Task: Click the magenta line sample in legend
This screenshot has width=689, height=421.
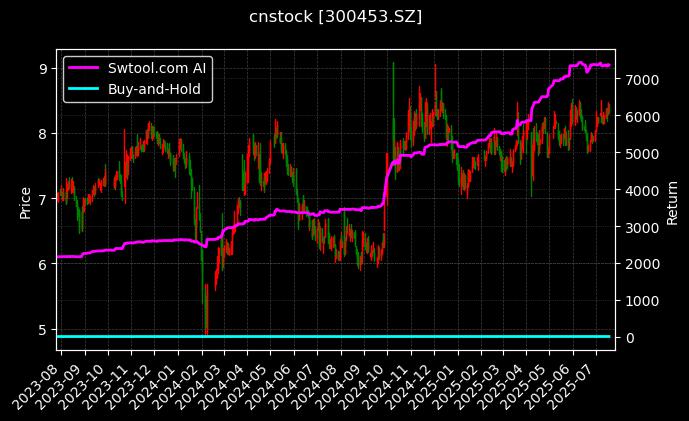Action: [84, 68]
